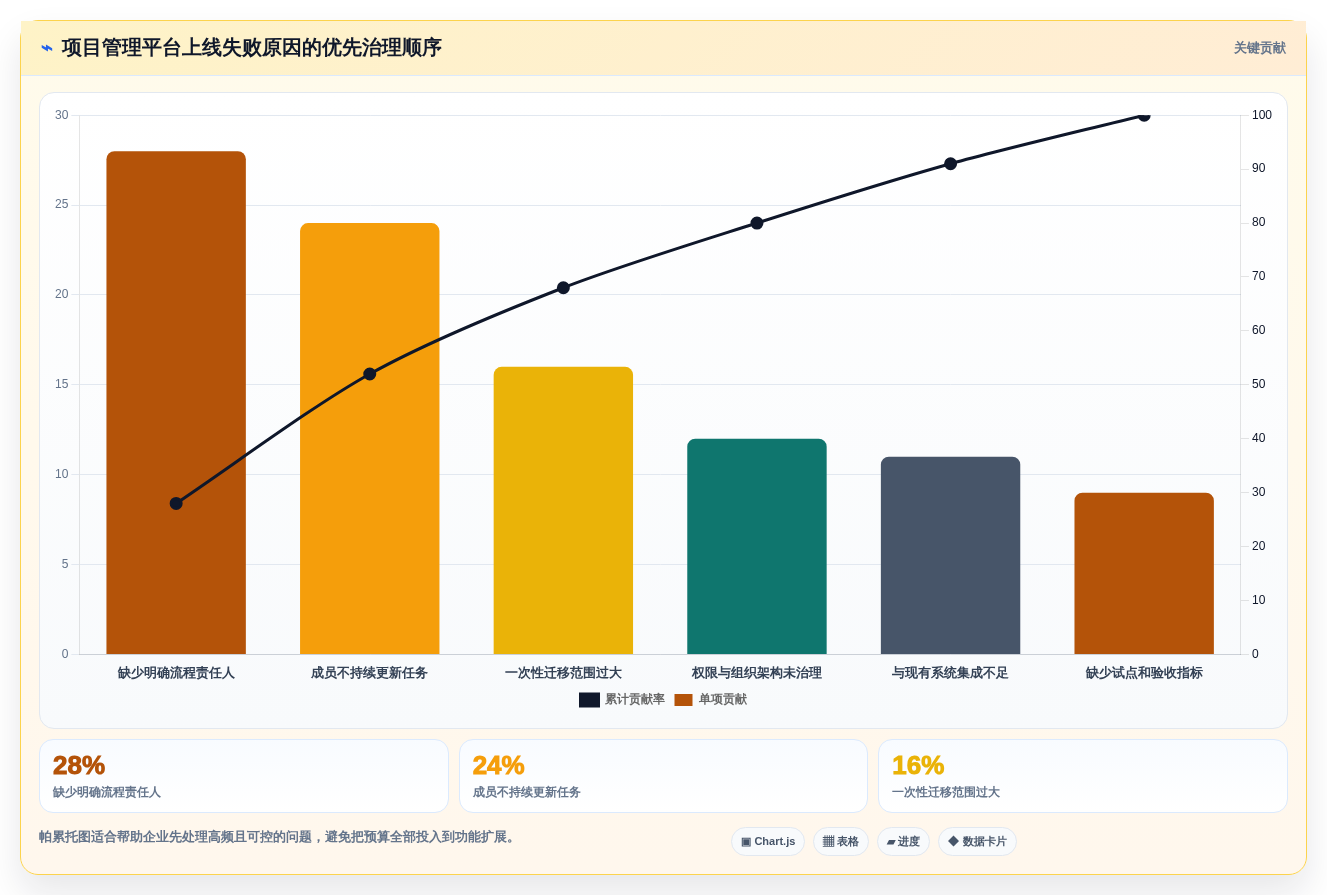Screen dimensions: 1327x895
Task: Select the 一次性迁移范围过大 bar
Action: tap(563, 511)
